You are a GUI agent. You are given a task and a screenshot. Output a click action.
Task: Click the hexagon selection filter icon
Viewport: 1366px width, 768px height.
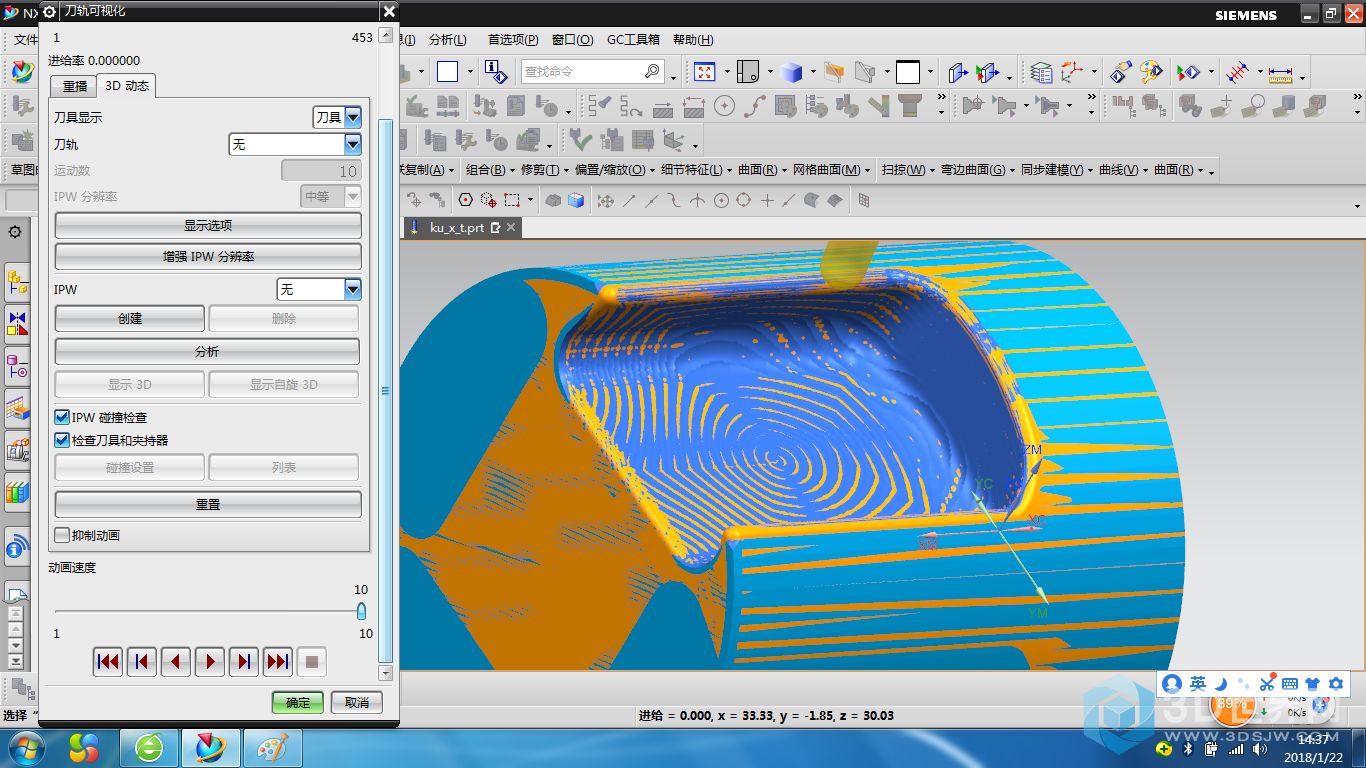coord(465,200)
